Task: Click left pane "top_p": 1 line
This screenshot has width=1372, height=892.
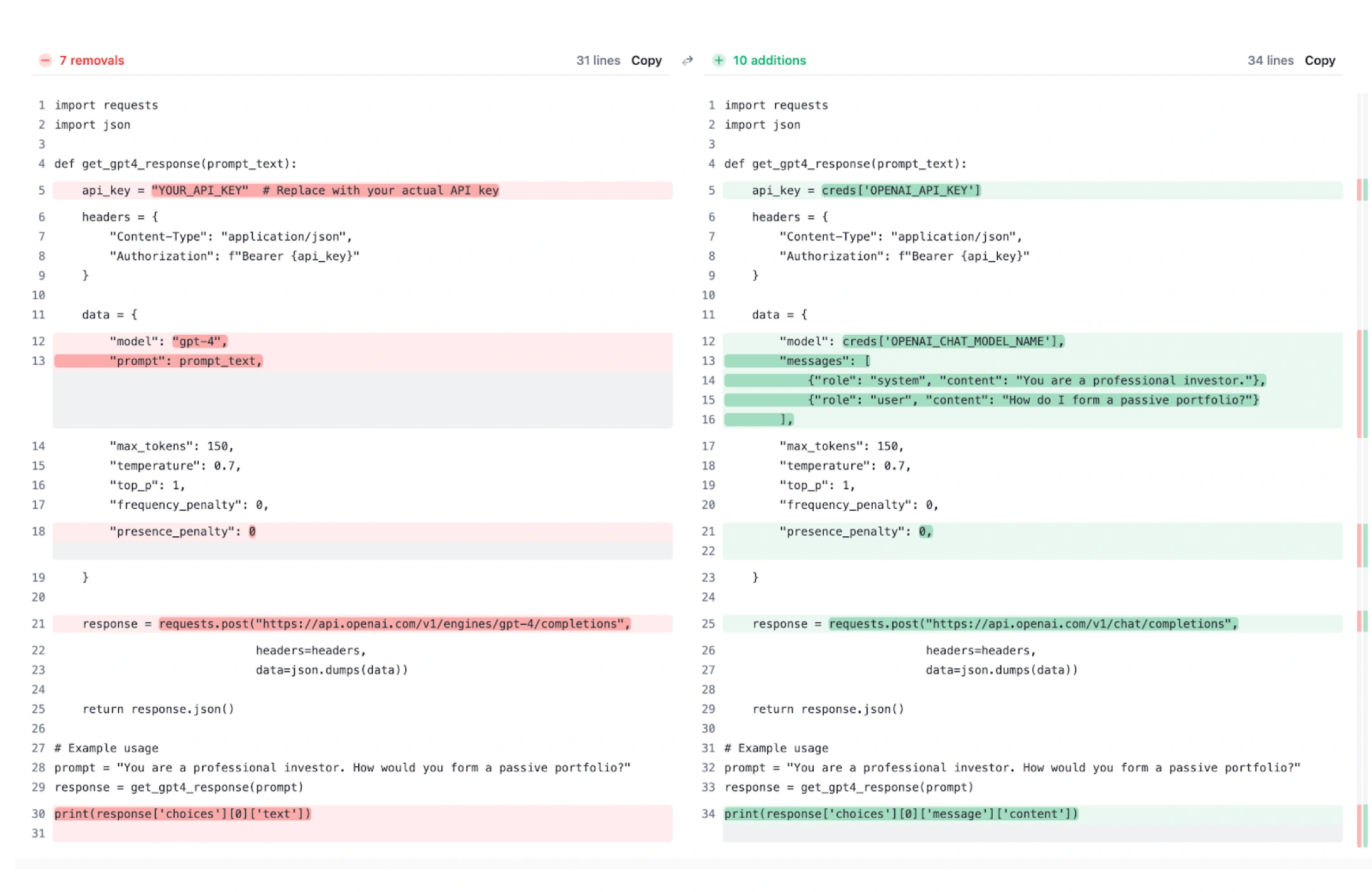Action: coord(147,486)
